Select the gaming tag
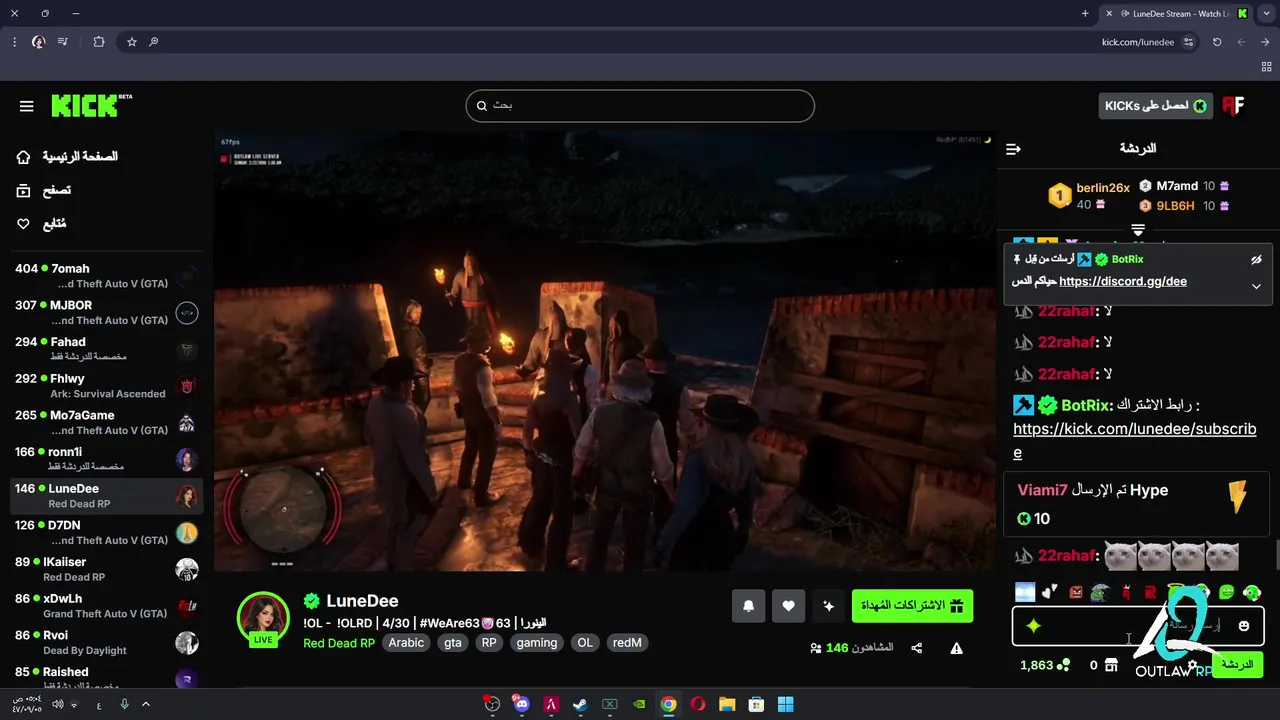 [537, 643]
